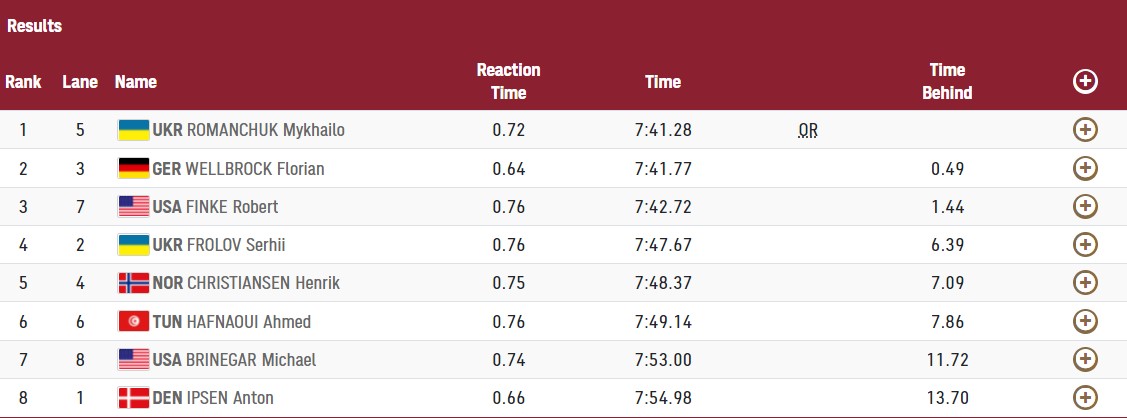Expand details for Wellbrock Florian row
This screenshot has height=418, width=1127.
pos(1085,168)
